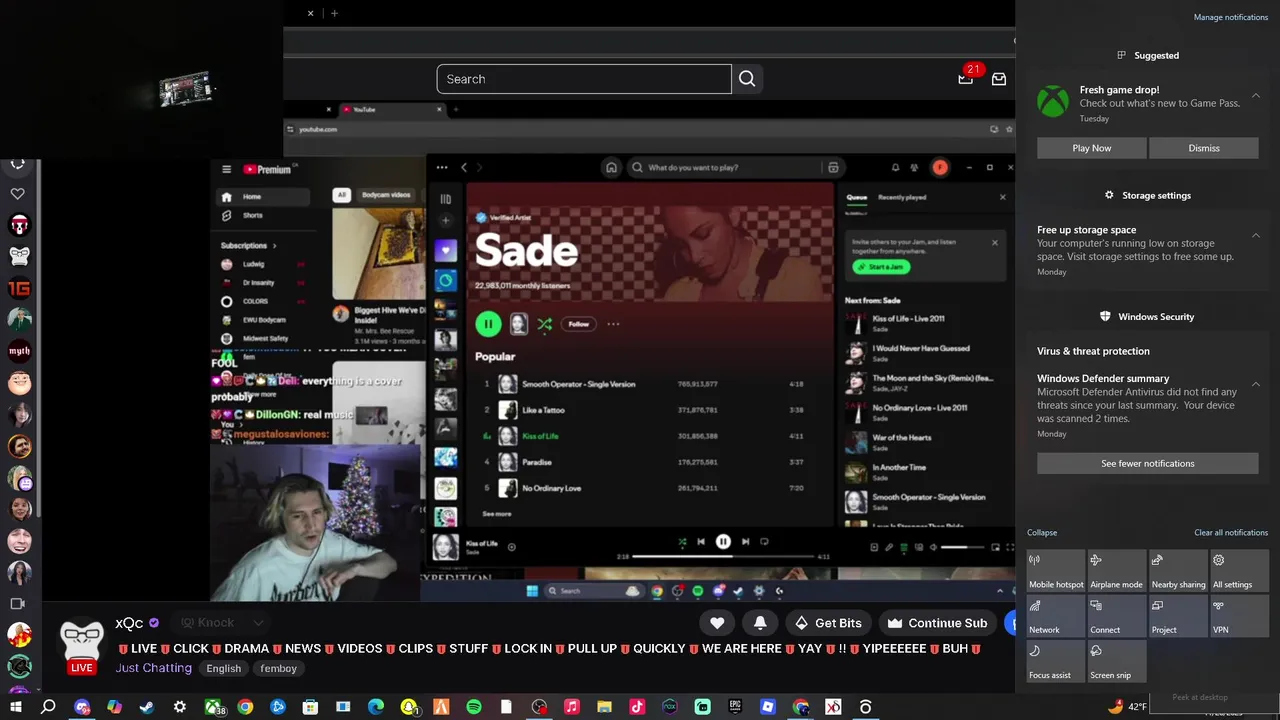Open the Windows Start menu
Image resolution: width=1280 pixels, height=720 pixels.
point(16,707)
